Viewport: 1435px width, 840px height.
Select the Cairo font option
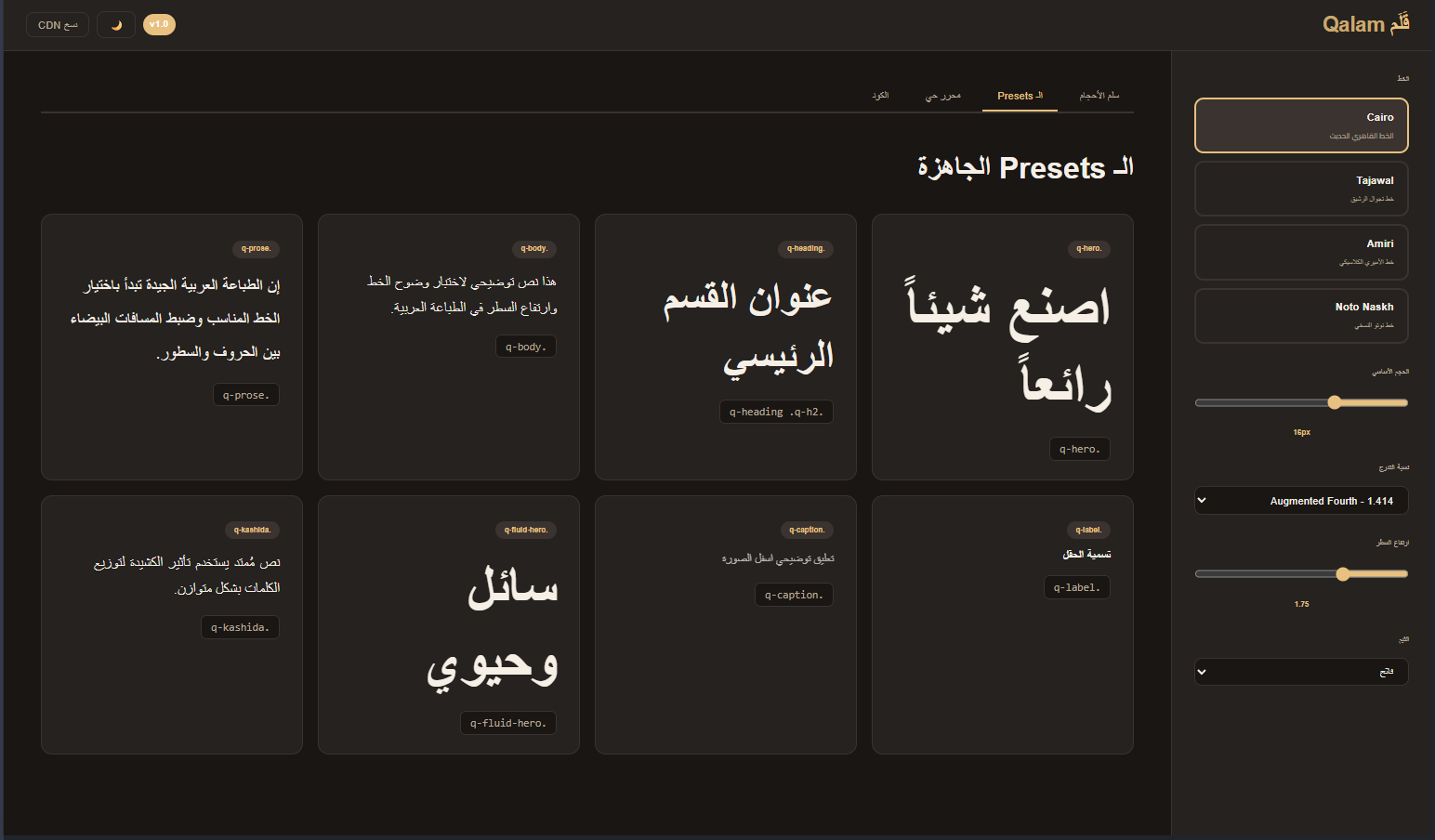click(x=1301, y=125)
